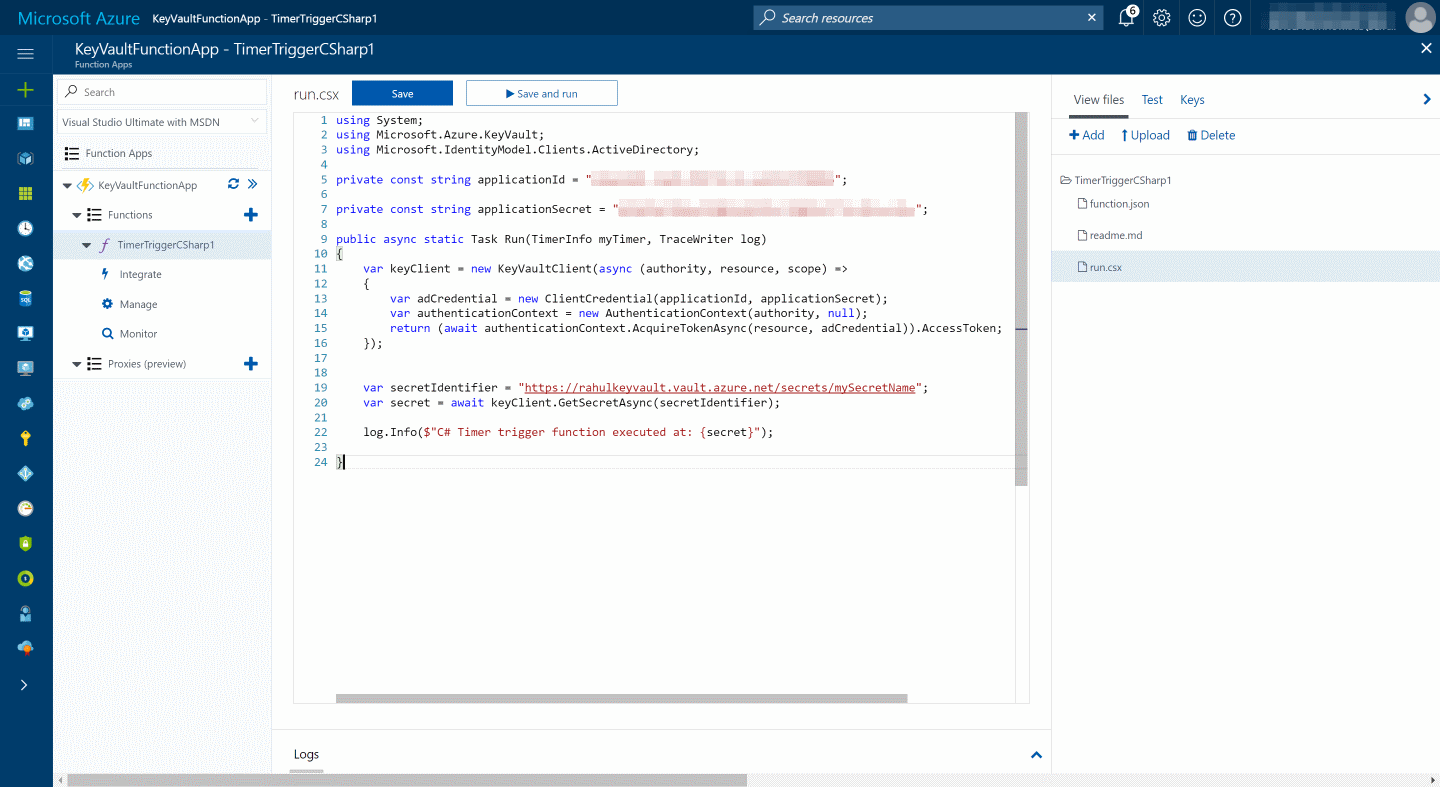This screenshot has width=1440, height=787.
Task: Open the Dashboard icon in sidebar
Action: point(25,123)
